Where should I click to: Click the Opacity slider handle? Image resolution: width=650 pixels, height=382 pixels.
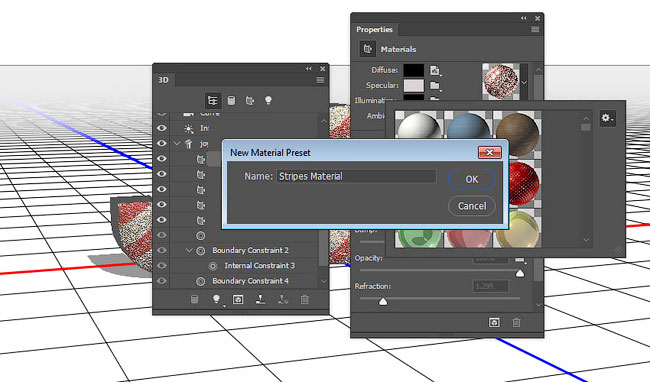coord(520,273)
